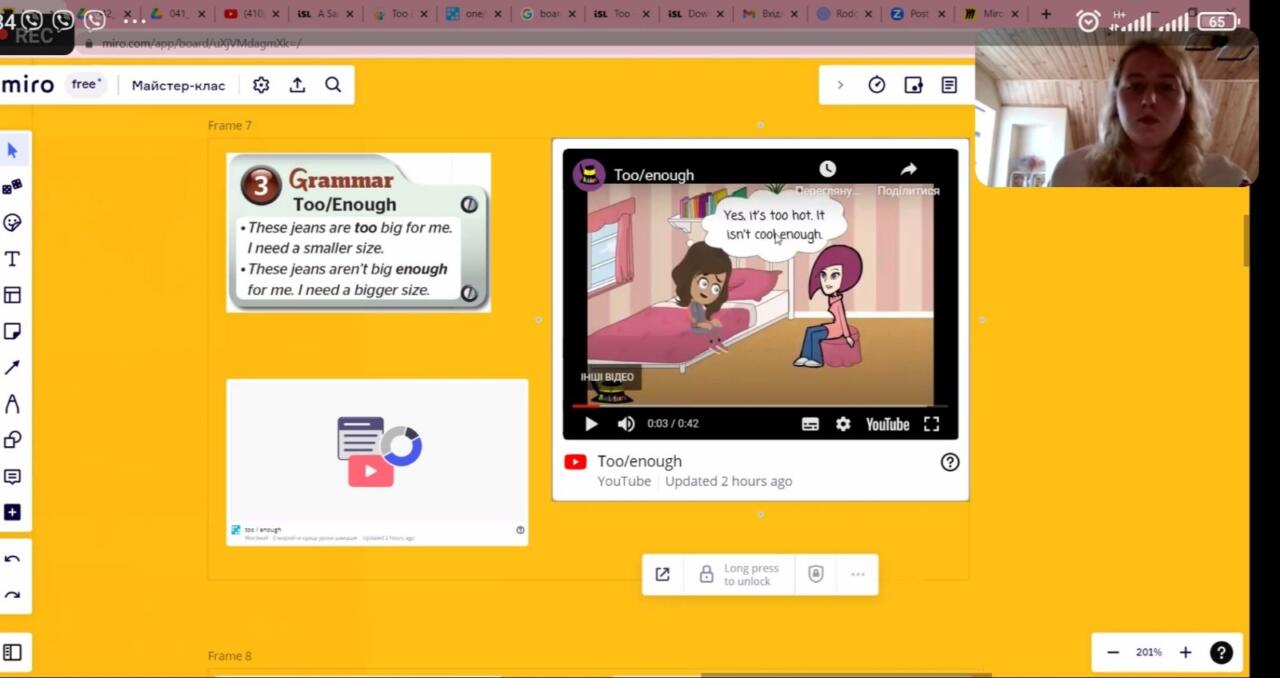
Task: Open help for the YouTube embed card
Action: [950, 462]
